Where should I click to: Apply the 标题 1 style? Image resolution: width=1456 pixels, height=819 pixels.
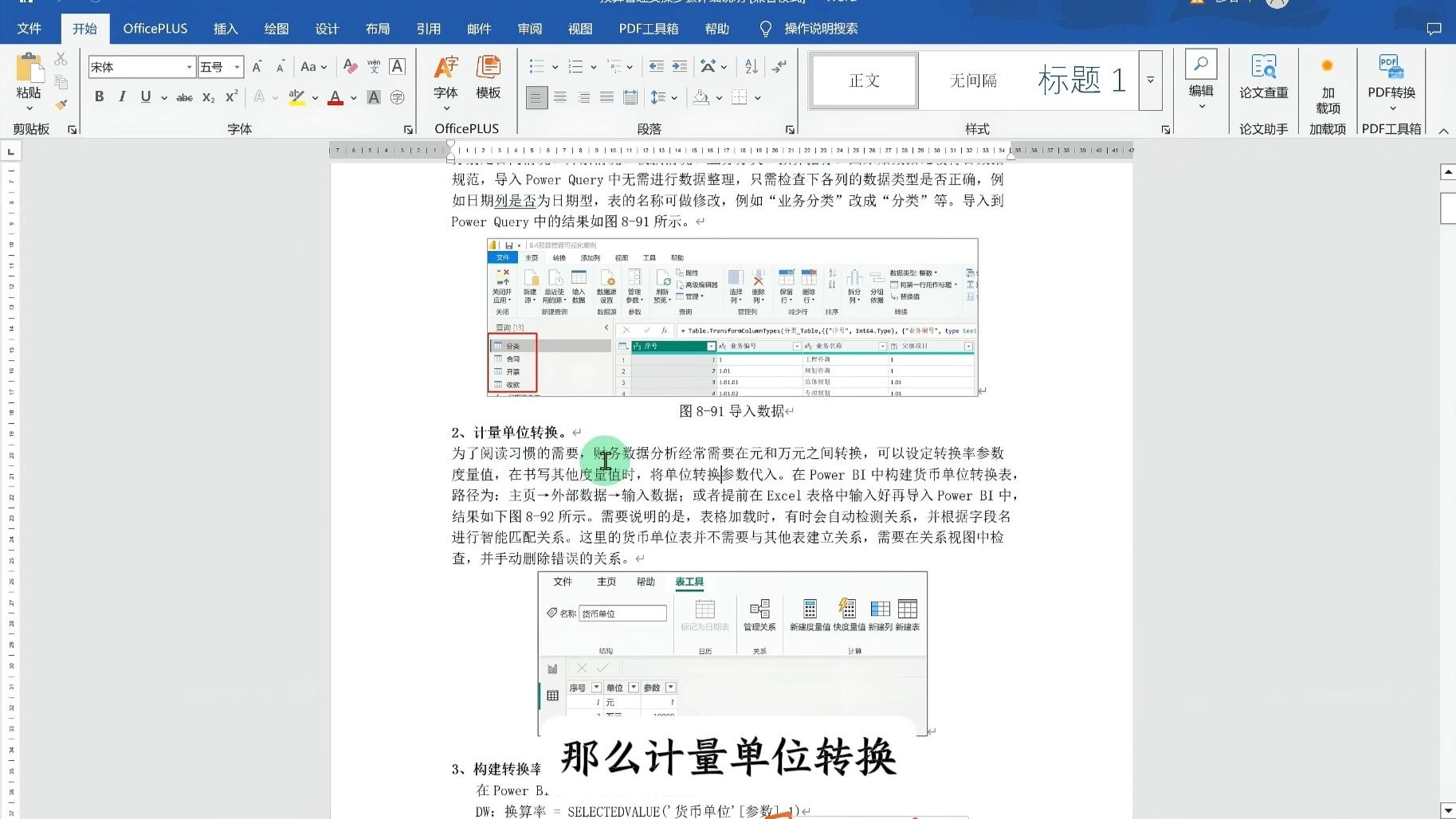(1081, 80)
